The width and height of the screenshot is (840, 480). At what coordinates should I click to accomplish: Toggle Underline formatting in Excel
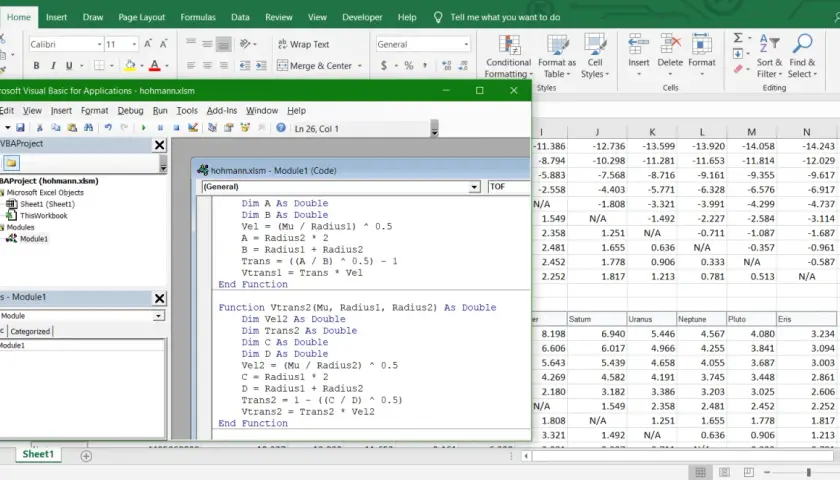[x=69, y=65]
